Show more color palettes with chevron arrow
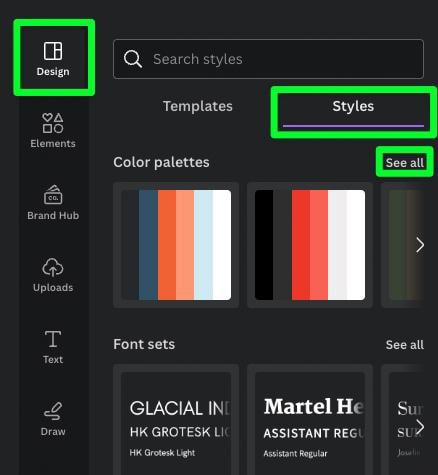The image size is (438, 475). 420,245
